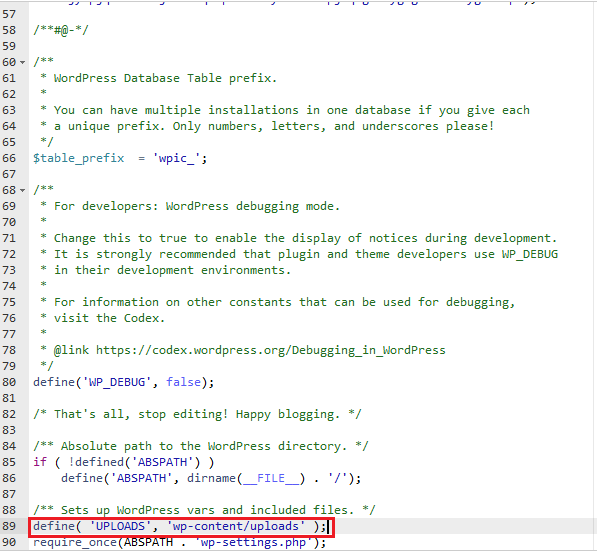This screenshot has height=555, width=597.
Task: Collapse the comment block at line 60
Action: coord(22,62)
